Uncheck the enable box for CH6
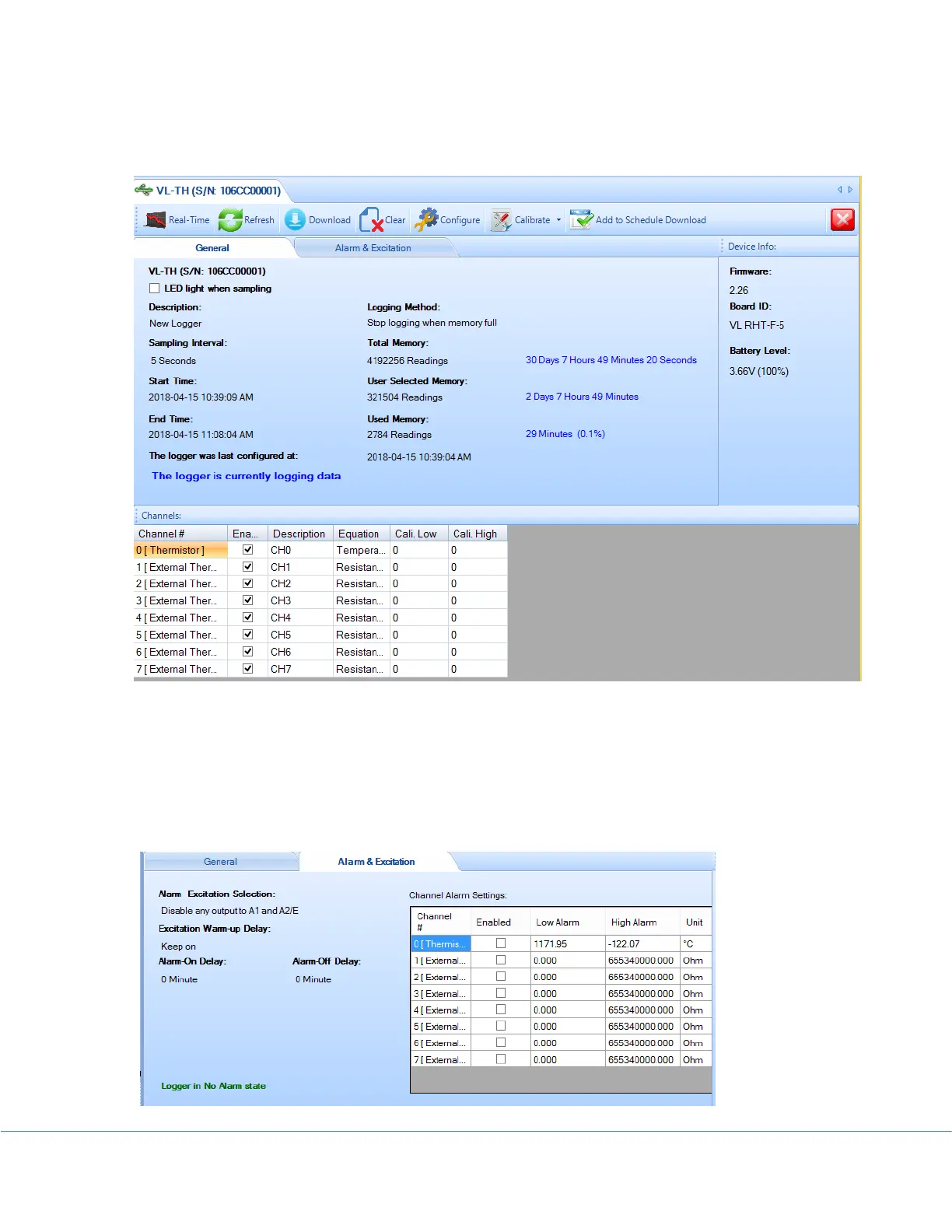Screen dimensions: 952x1232 247,652
